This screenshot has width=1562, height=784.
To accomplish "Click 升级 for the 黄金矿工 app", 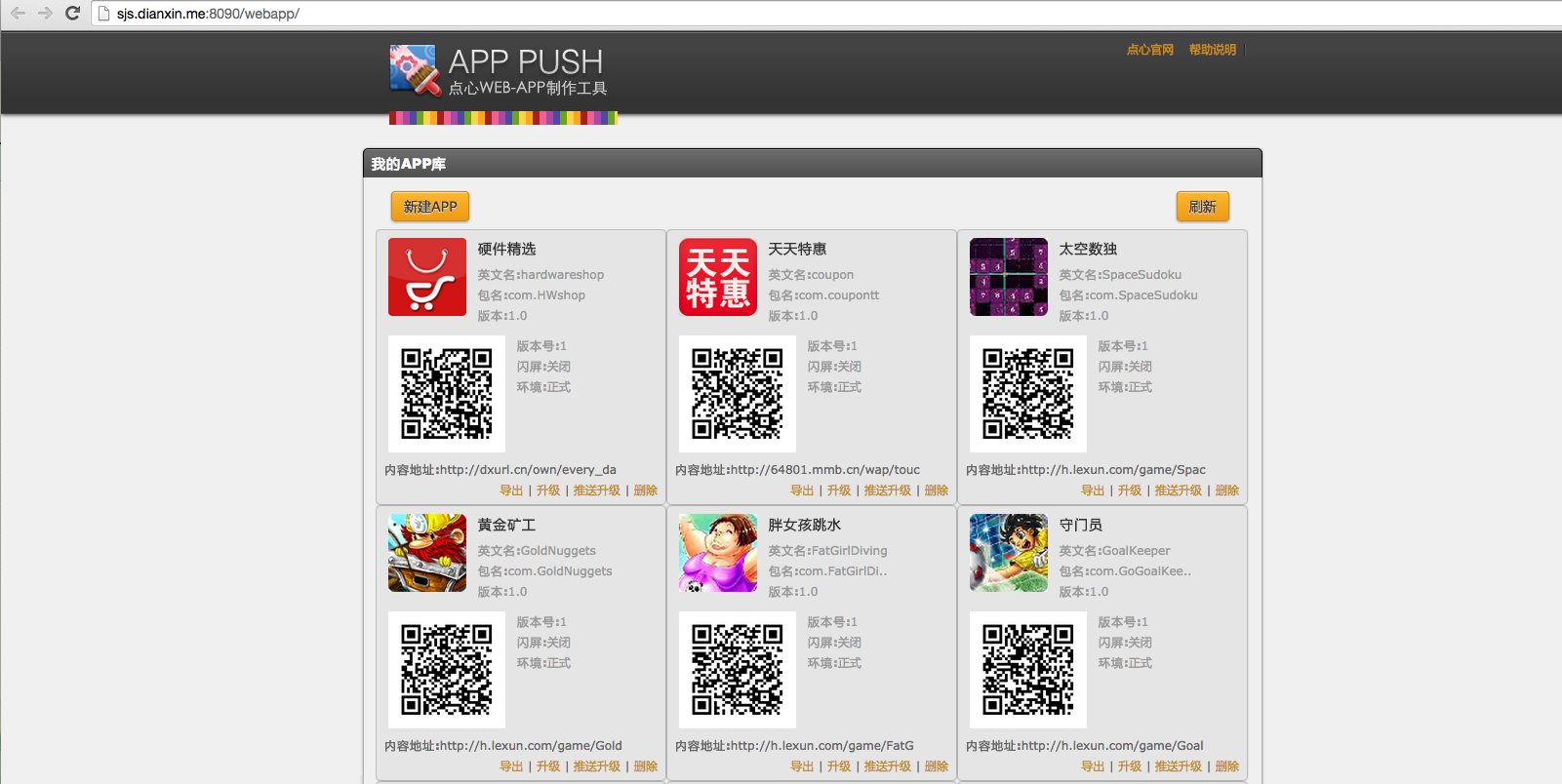I will (548, 766).
